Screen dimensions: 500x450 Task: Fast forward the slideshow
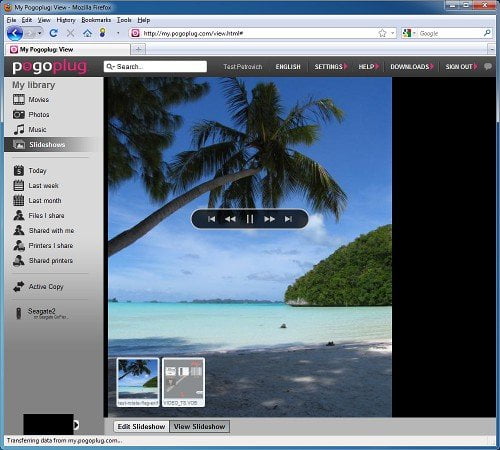point(269,219)
